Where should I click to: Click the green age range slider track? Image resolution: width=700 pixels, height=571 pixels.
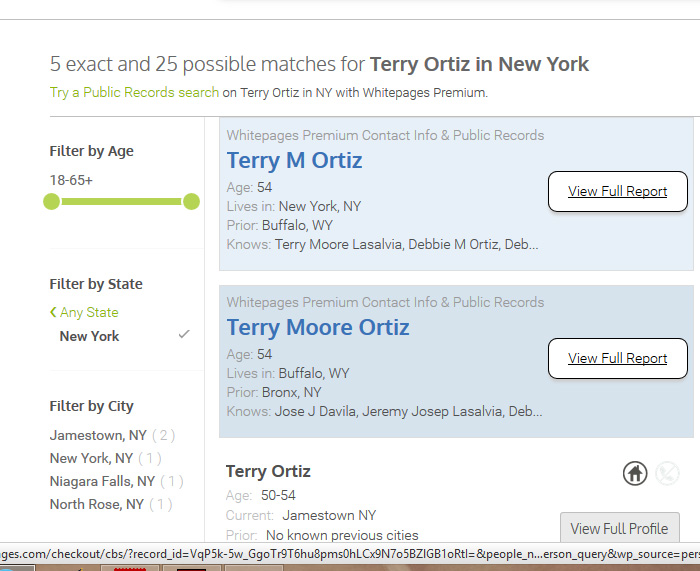point(121,201)
